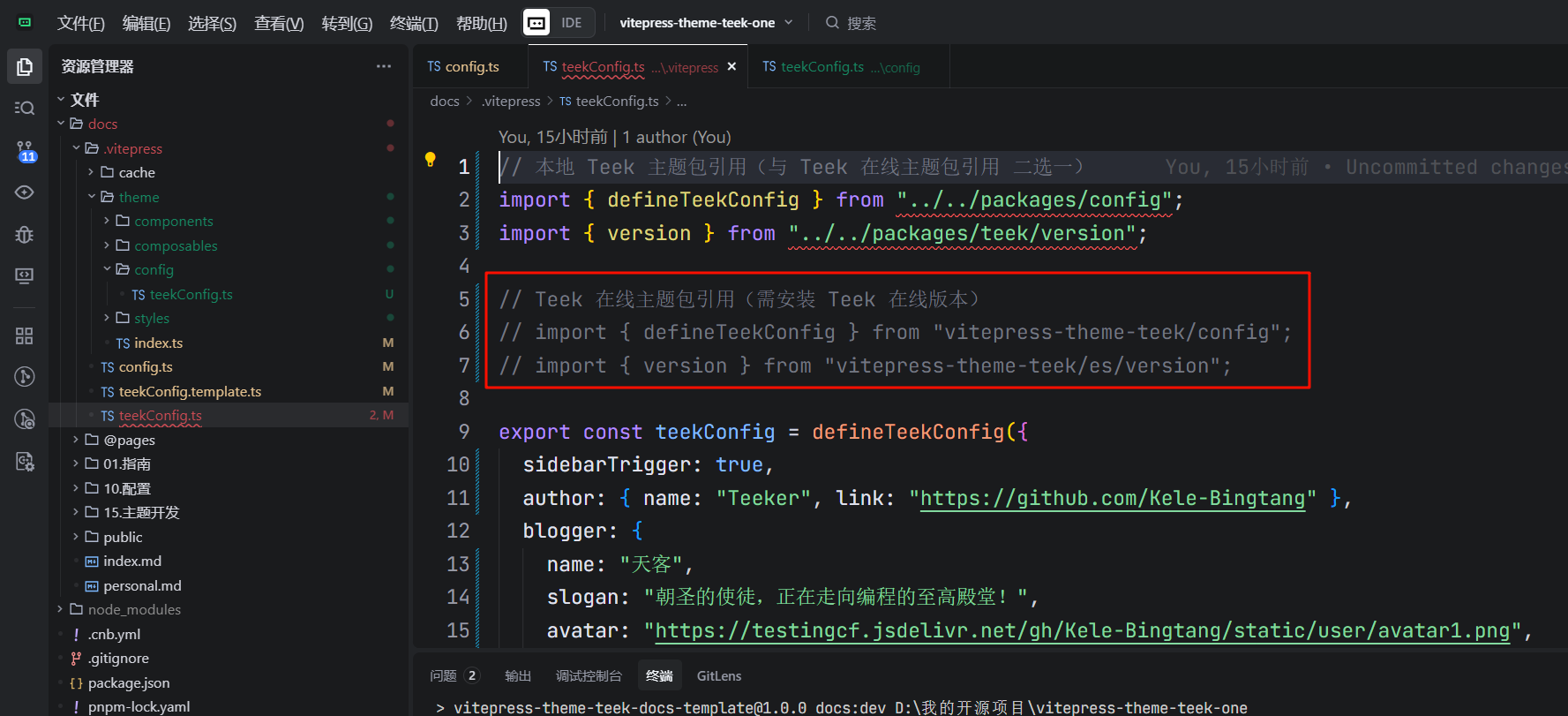The width and height of the screenshot is (1568, 716).
Task: Open the Debug bug icon view
Action: pos(25,234)
